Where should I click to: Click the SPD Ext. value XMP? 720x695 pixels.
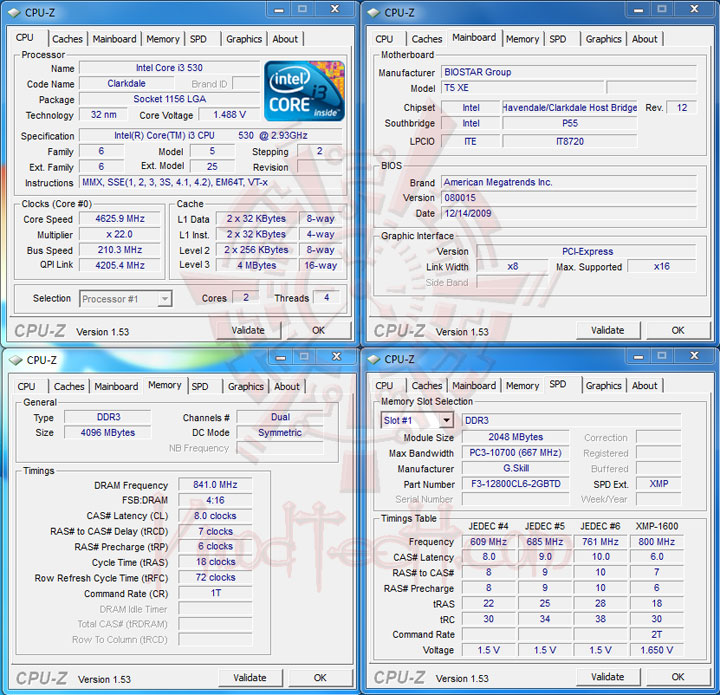tap(658, 484)
